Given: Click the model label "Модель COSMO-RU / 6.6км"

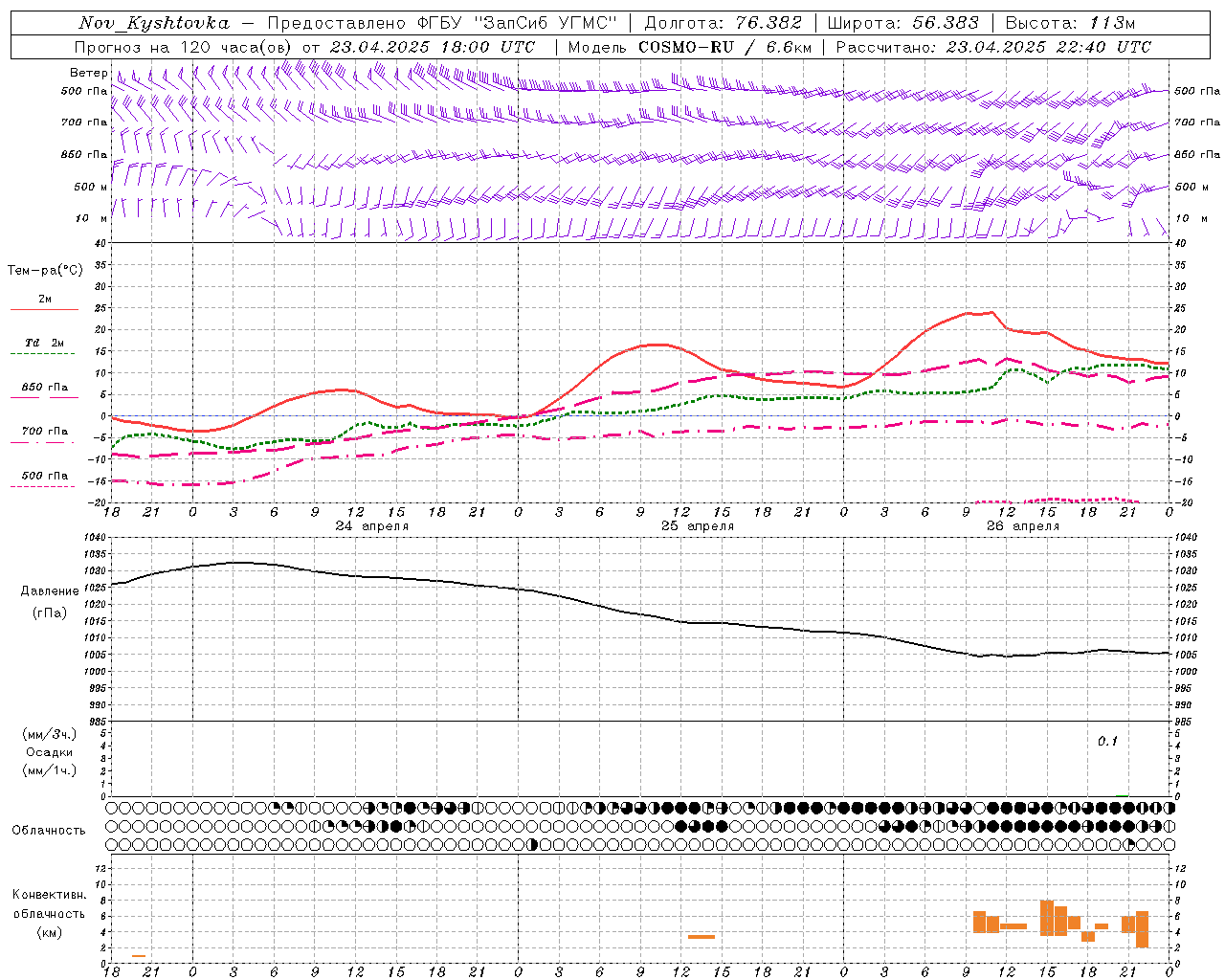Looking at the screenshot, I should [689, 47].
